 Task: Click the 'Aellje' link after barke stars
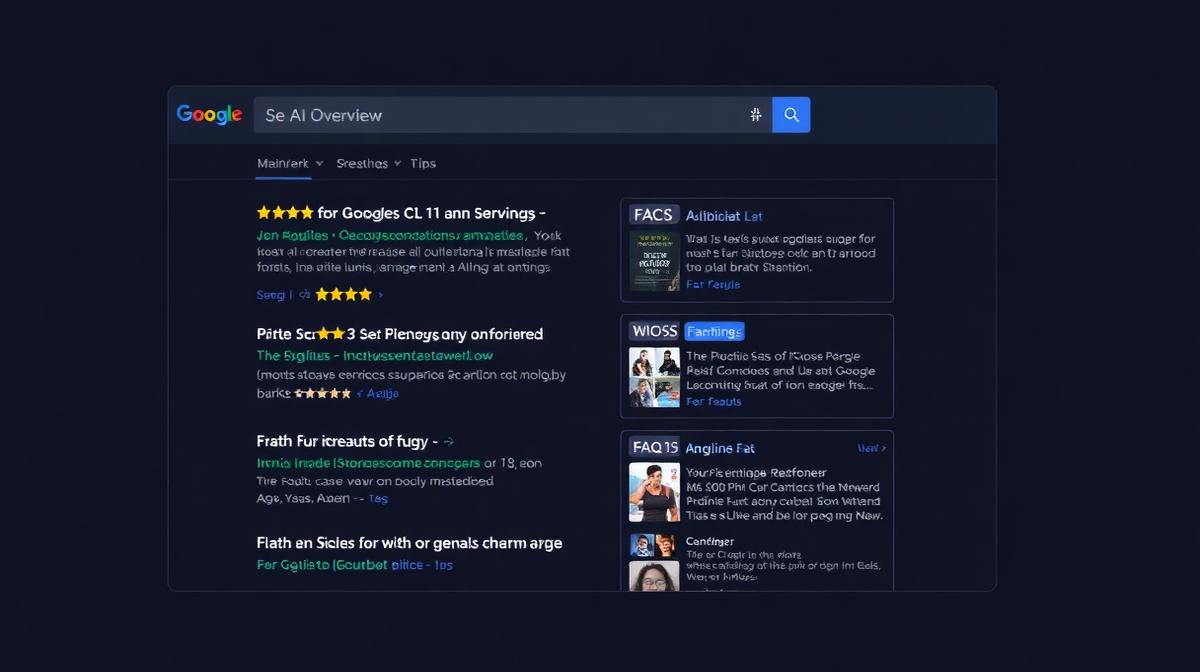pos(383,394)
